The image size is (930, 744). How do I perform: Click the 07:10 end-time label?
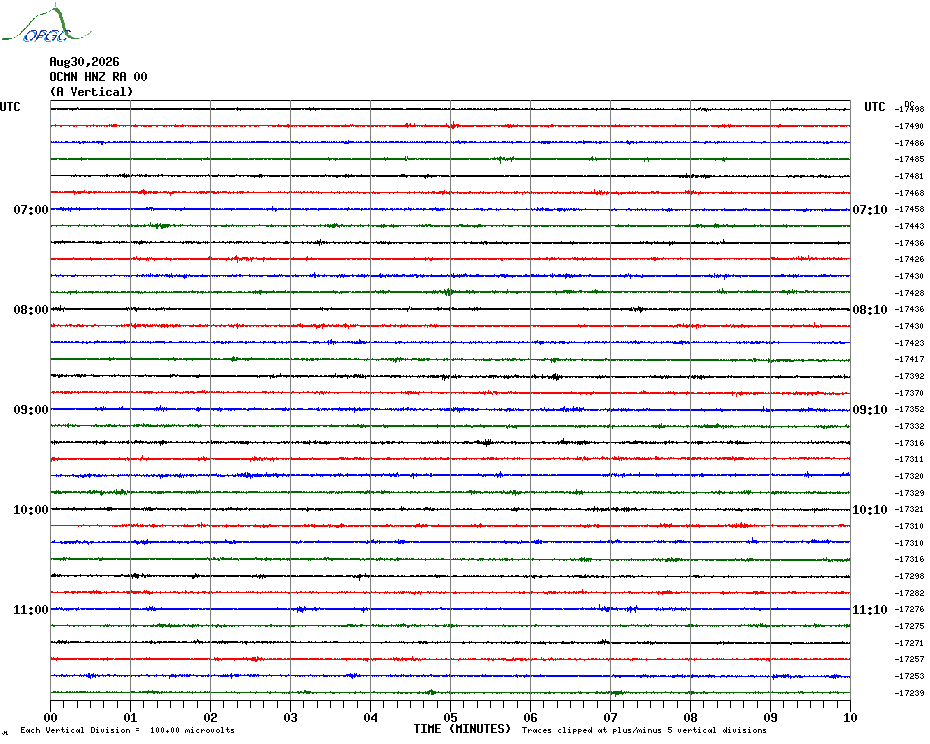tap(870, 209)
